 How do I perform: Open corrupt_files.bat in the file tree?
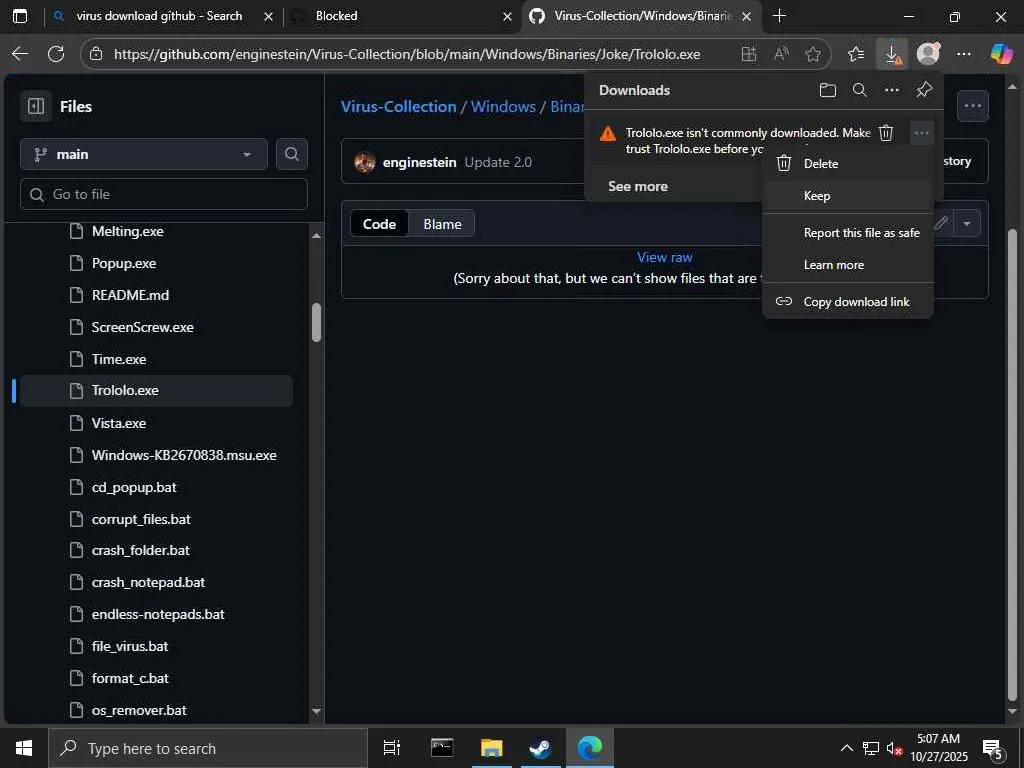141,519
